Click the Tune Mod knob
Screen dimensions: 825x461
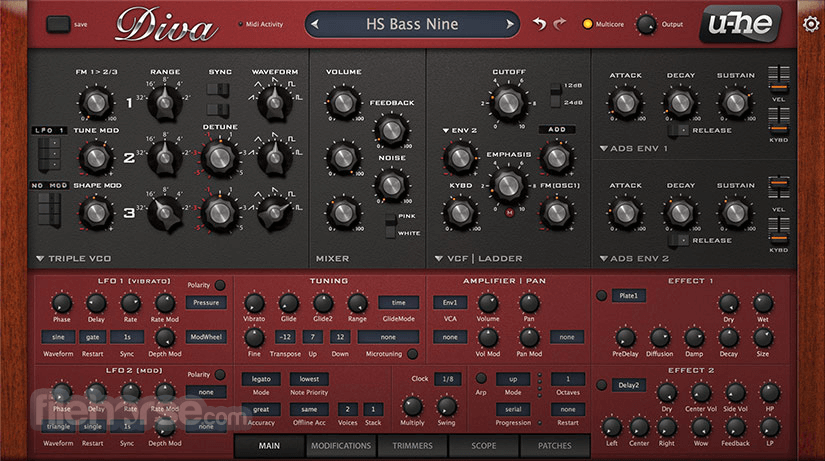(x=96, y=158)
